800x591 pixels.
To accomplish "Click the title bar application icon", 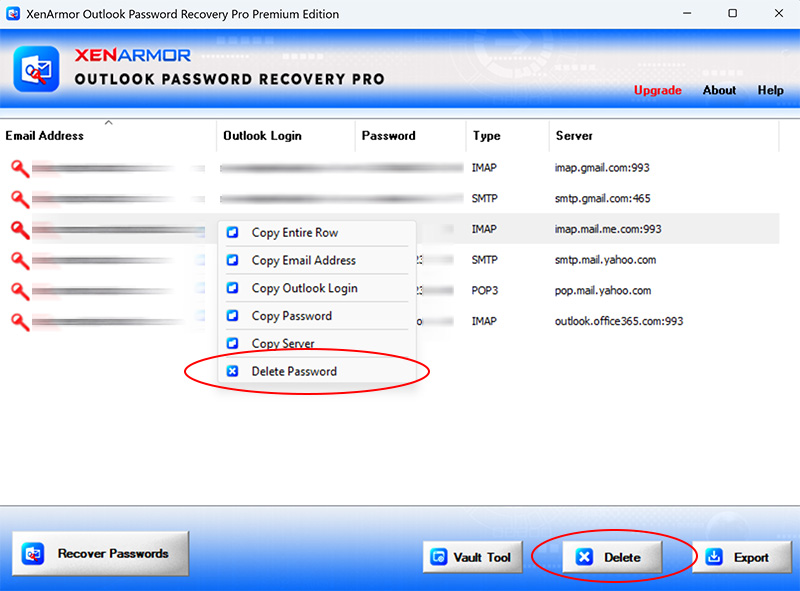I will tap(13, 13).
